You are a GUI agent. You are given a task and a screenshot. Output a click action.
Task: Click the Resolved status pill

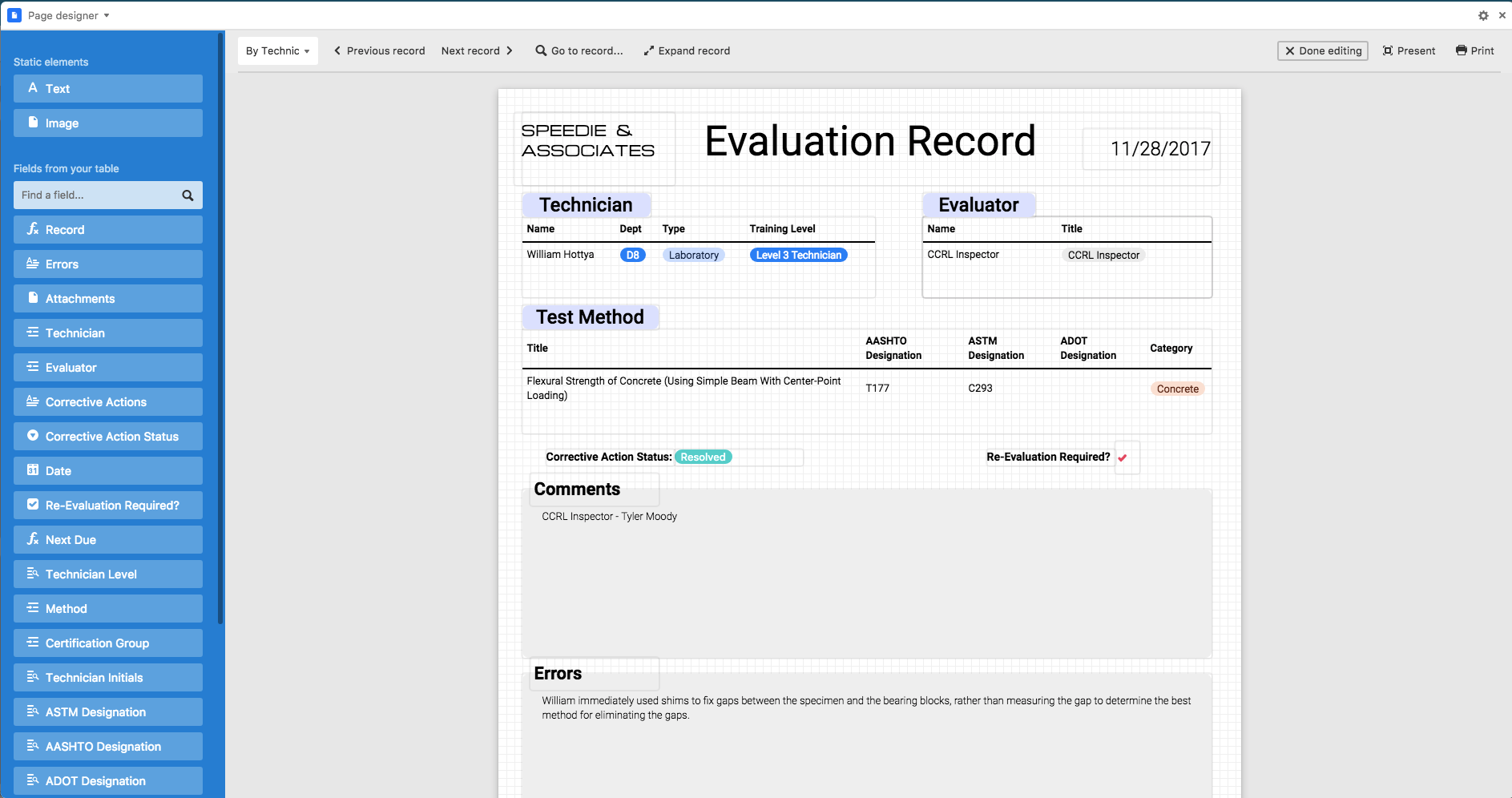(703, 457)
